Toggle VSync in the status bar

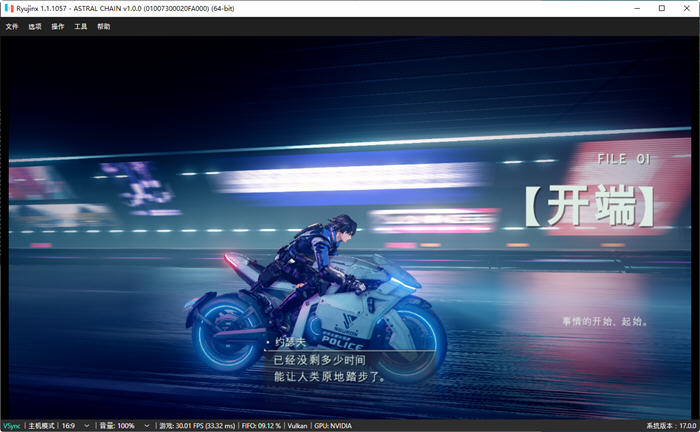click(x=12, y=426)
